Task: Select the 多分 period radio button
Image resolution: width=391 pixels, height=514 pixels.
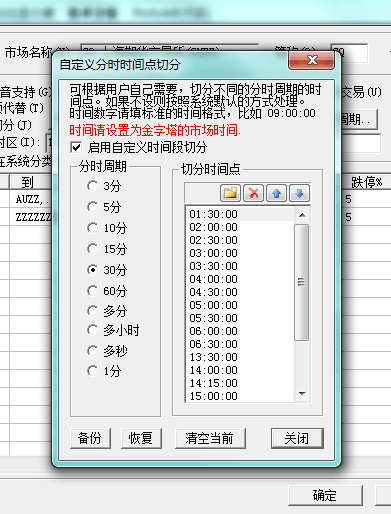Action: pyautogui.click(x=93, y=311)
